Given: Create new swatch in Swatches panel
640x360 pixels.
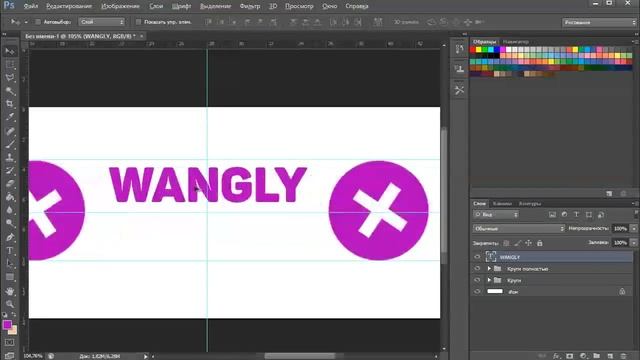Looking at the screenshot, I should [x=609, y=193].
